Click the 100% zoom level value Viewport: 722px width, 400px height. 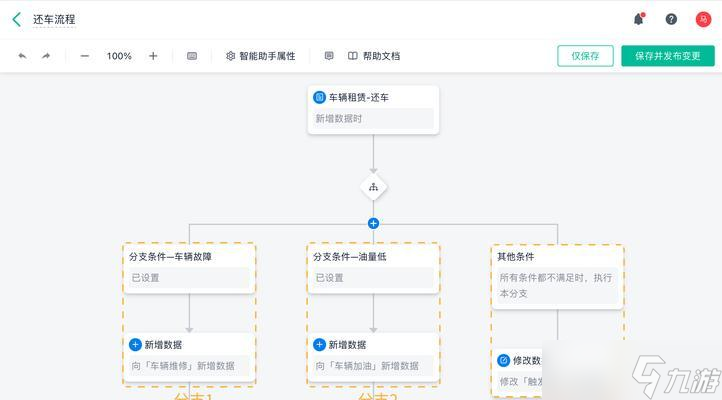coord(119,56)
